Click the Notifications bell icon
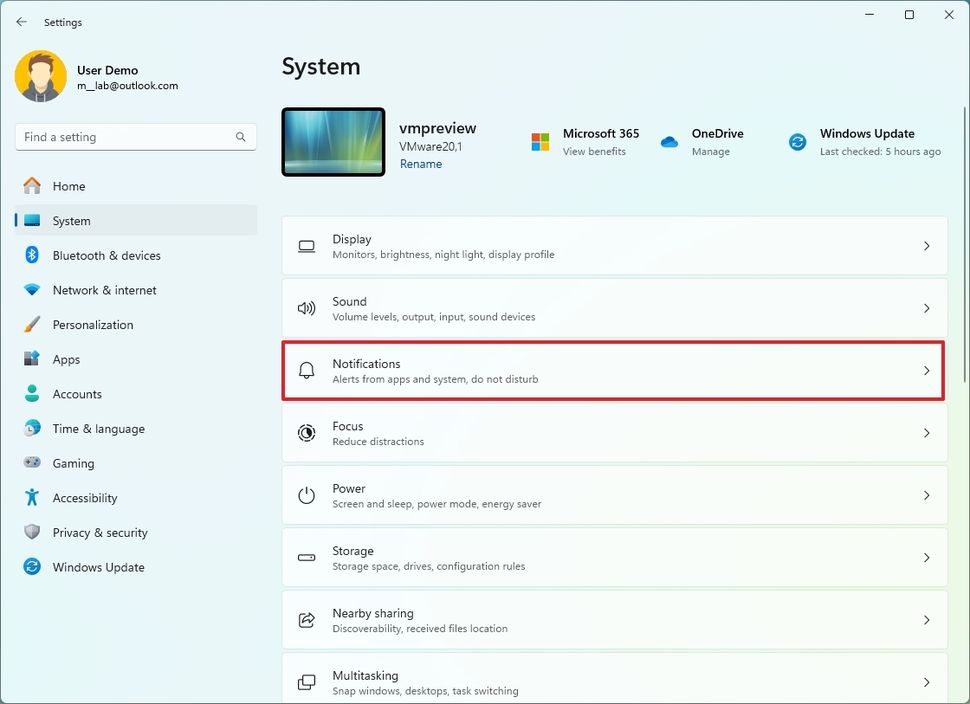Screen dimensions: 970x704 tap(306, 370)
